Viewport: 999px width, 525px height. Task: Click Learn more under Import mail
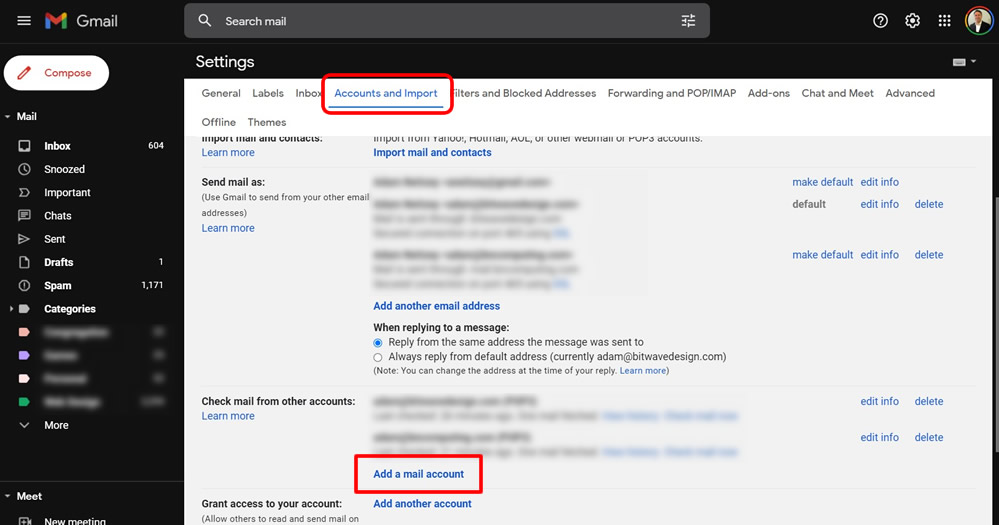228,153
